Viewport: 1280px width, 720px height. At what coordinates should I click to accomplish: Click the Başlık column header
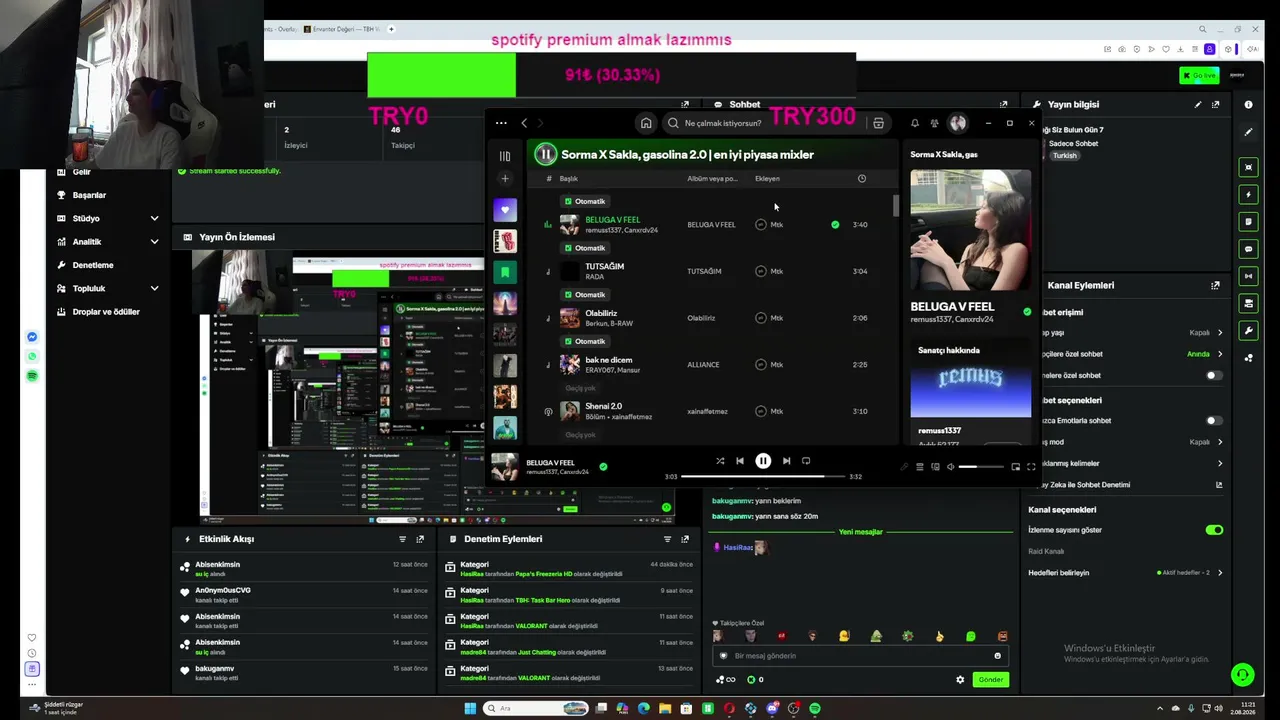click(569, 179)
